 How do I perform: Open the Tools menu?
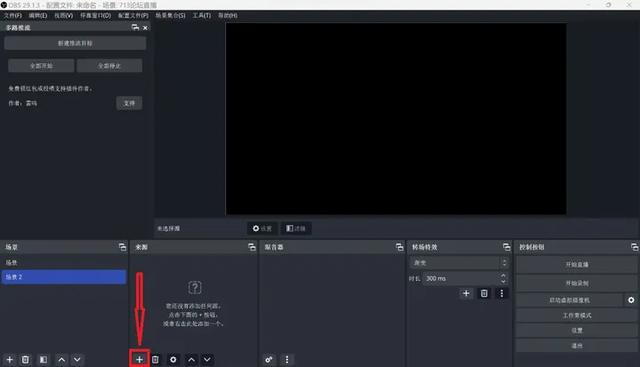[202, 15]
